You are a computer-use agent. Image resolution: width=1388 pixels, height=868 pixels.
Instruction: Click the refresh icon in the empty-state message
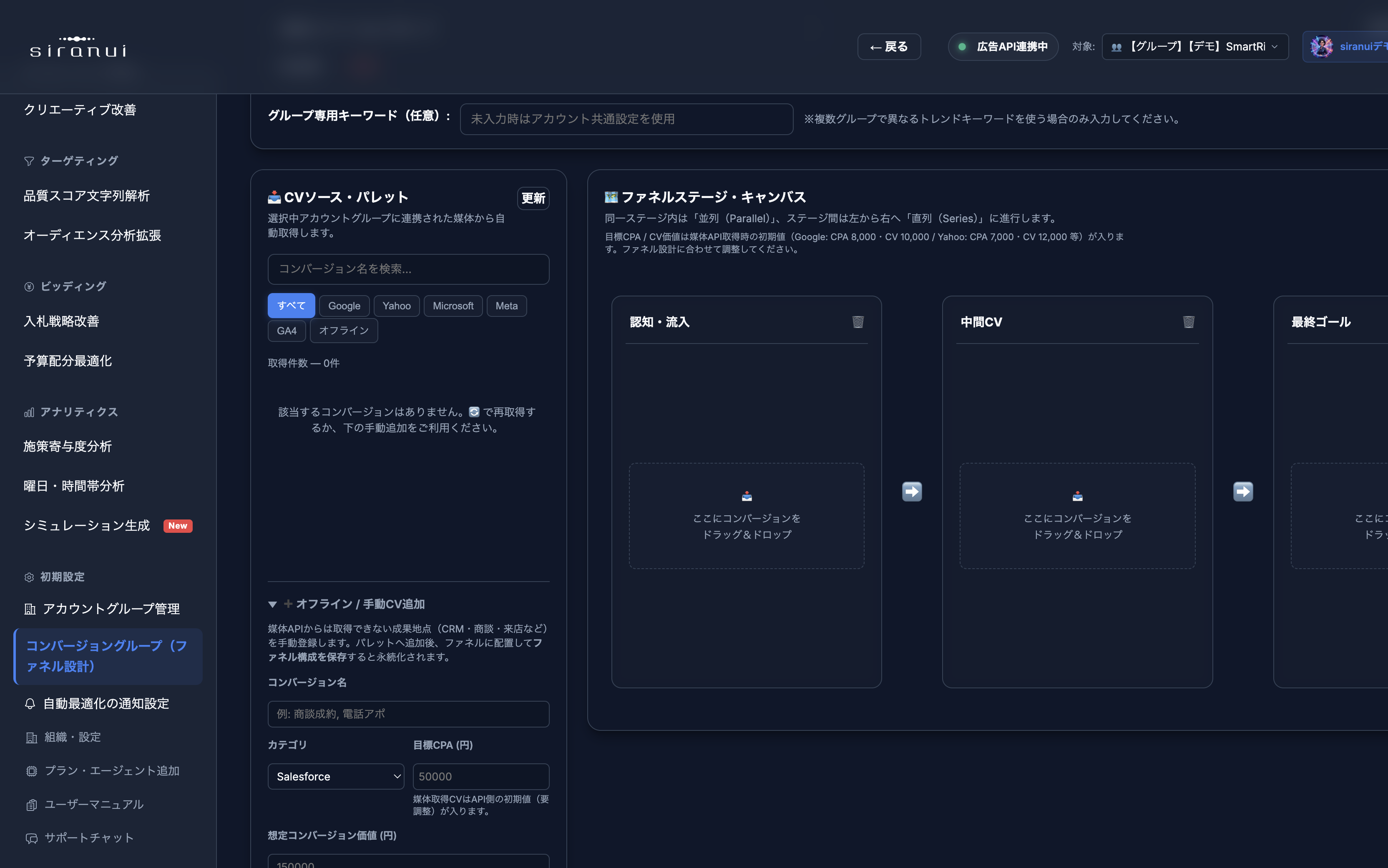474,411
